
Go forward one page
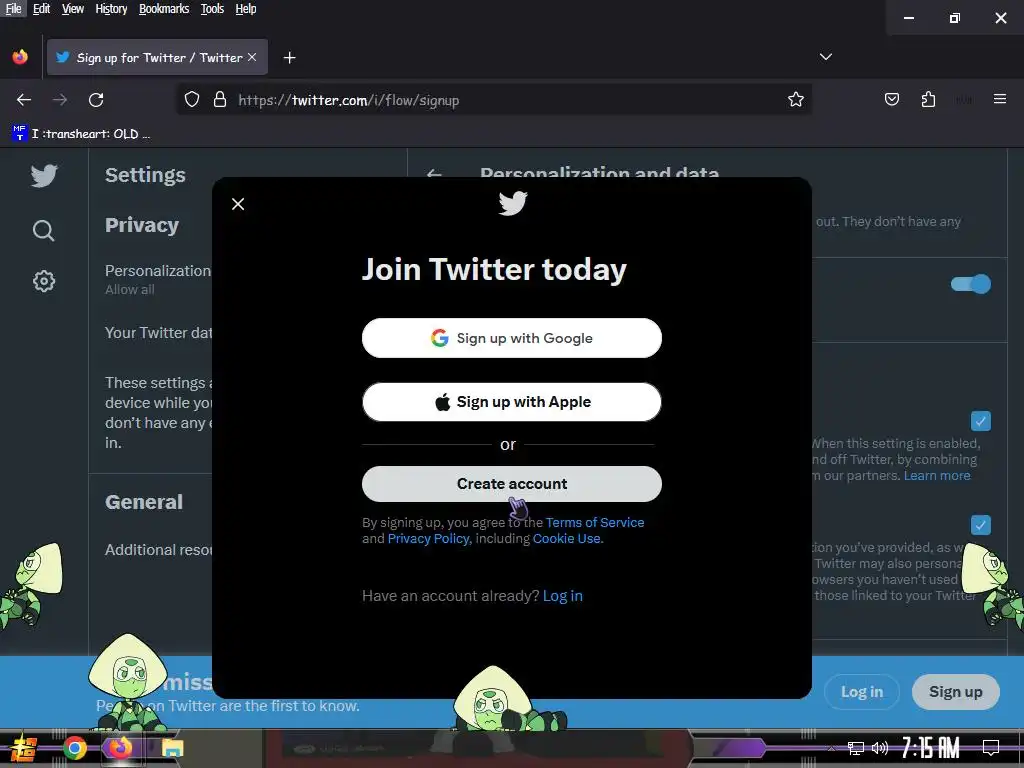pos(60,99)
